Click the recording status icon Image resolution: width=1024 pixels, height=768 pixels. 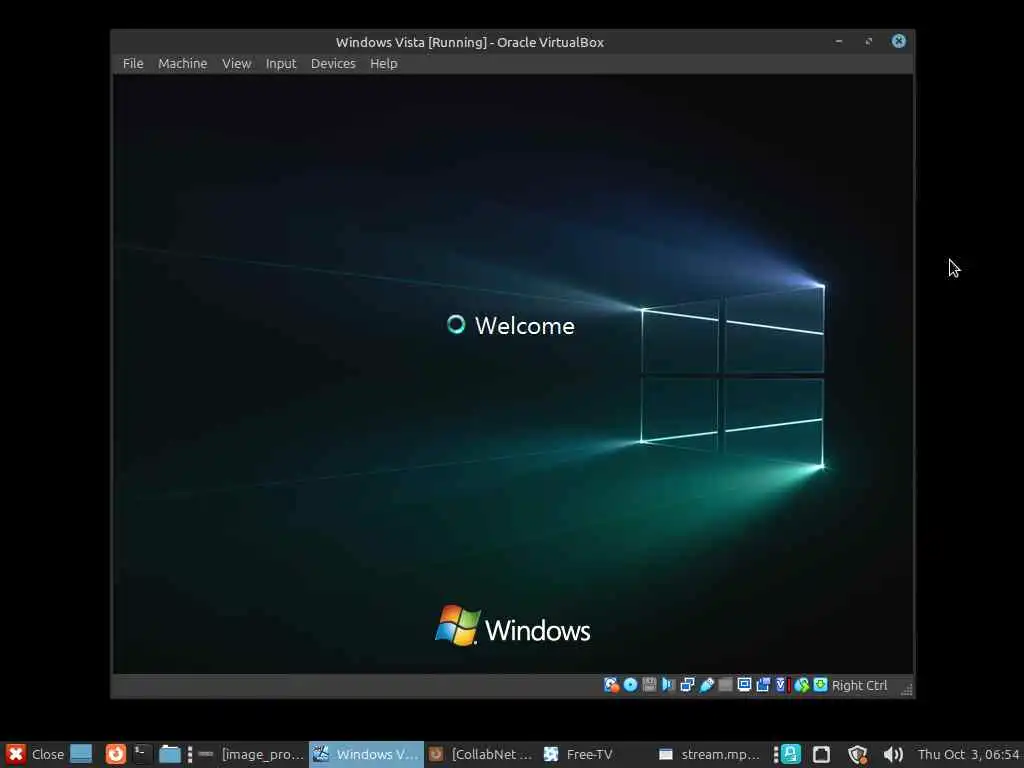click(x=763, y=685)
